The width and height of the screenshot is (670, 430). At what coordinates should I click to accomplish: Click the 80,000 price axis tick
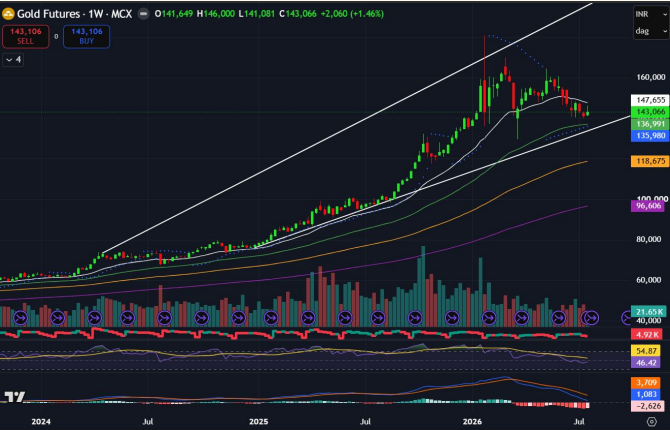[x=649, y=239]
